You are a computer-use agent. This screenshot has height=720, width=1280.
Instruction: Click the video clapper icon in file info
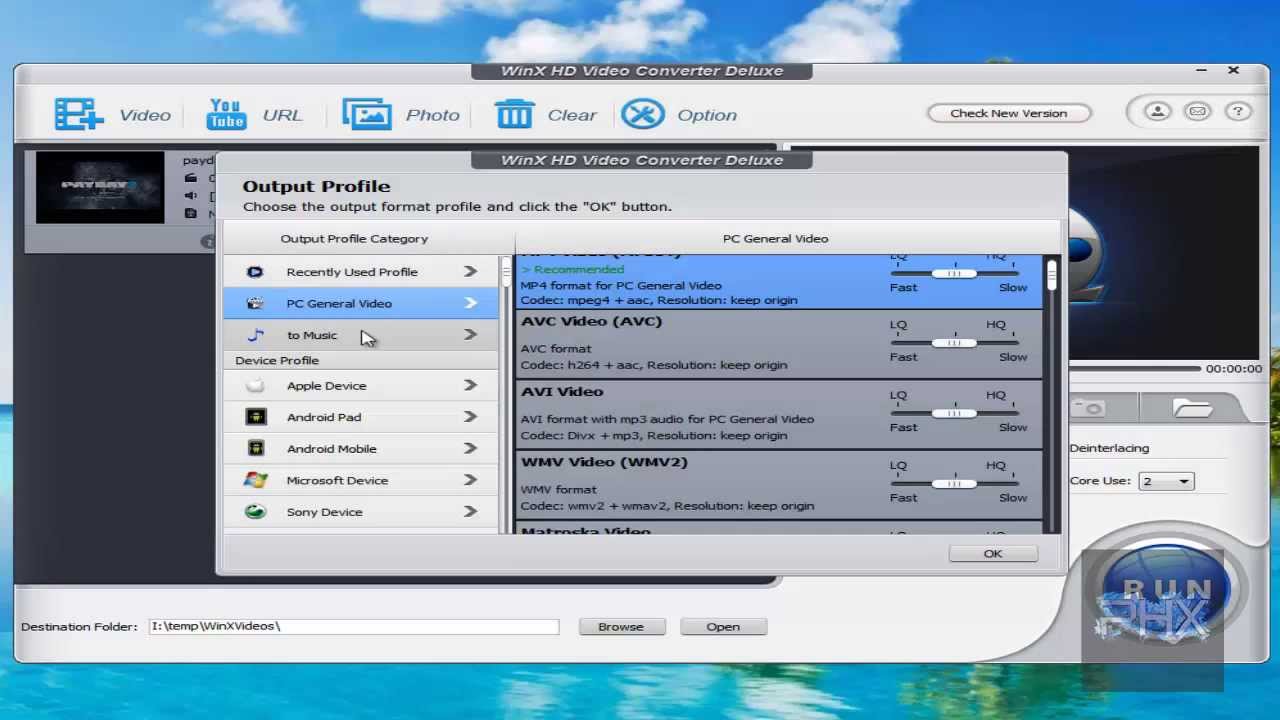click(190, 178)
